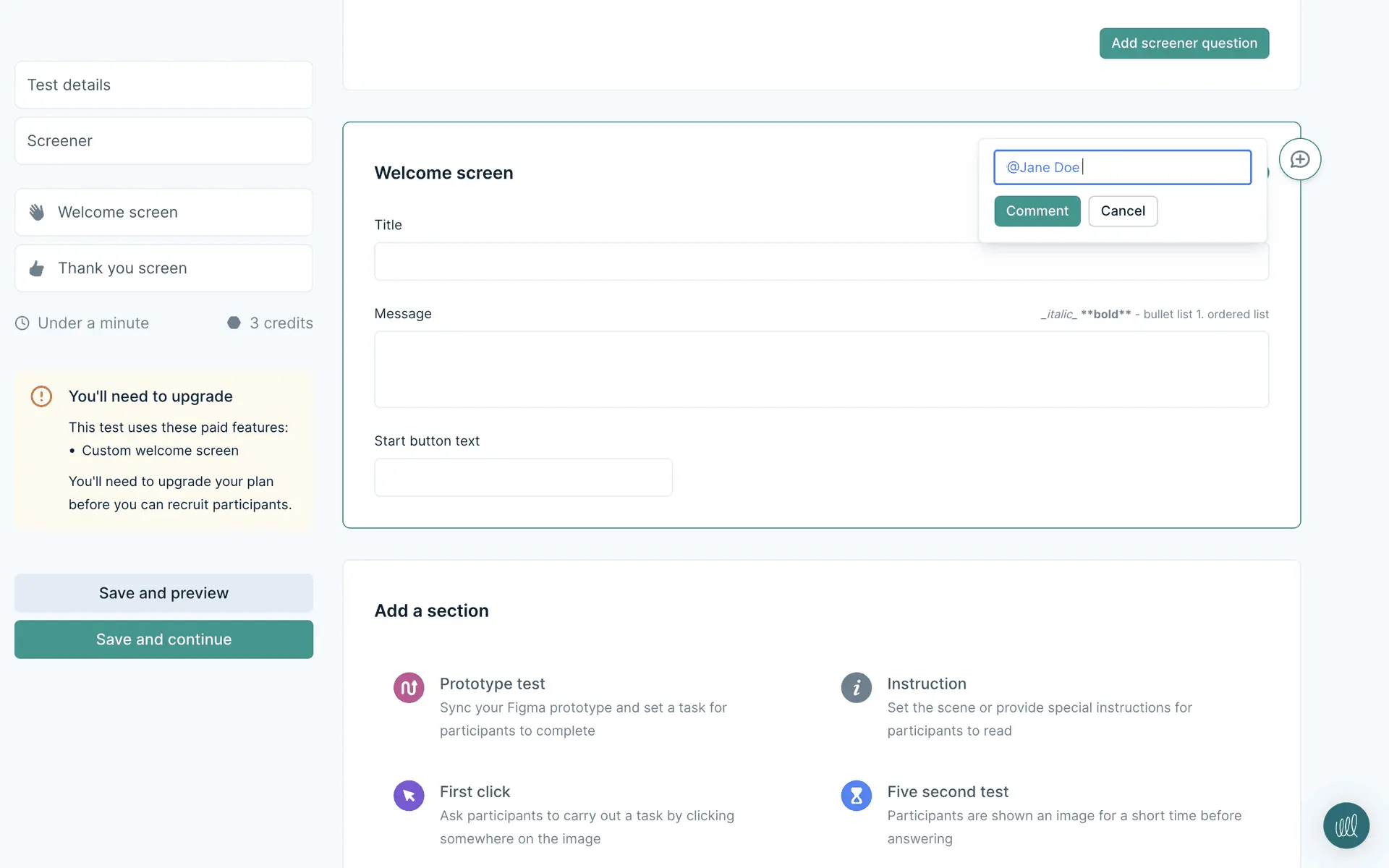The width and height of the screenshot is (1389, 868).
Task: Click the Instruction info icon
Action: (x=856, y=687)
